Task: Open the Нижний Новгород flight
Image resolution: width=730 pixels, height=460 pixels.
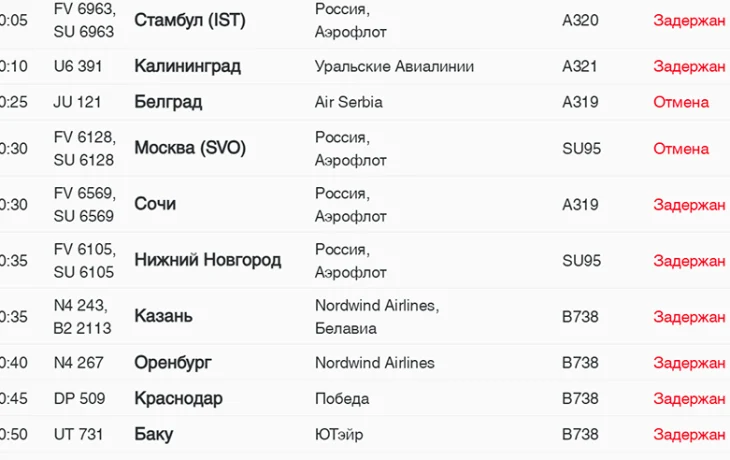Action: coord(207,260)
